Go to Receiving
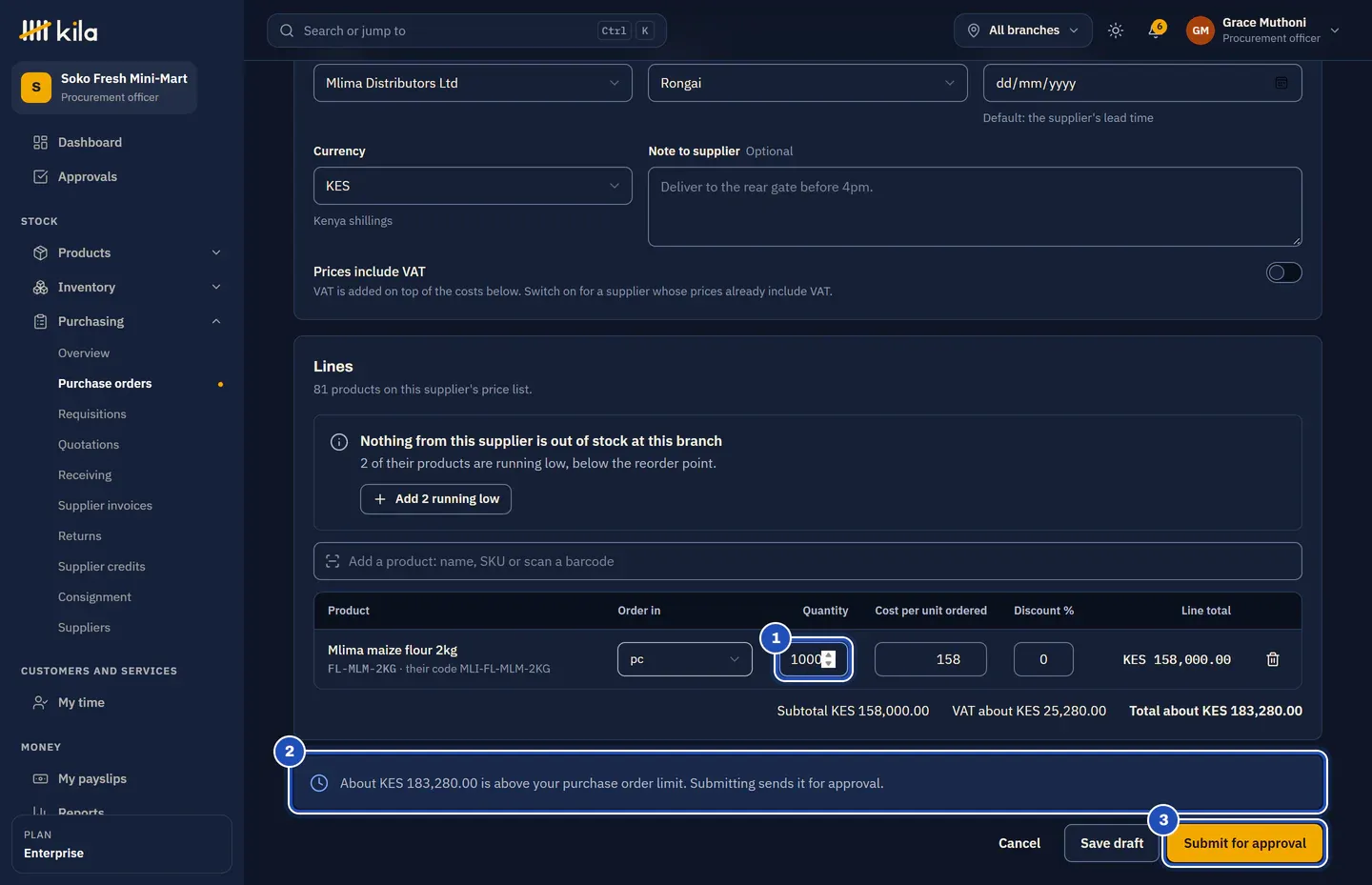The width and height of the screenshot is (1372, 885). point(85,474)
